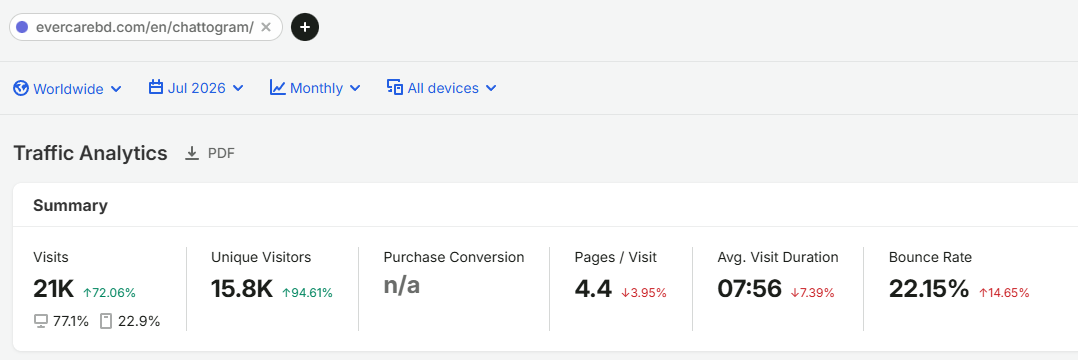This screenshot has width=1078, height=360.
Task: Click the 22.15% bounce rate value
Action: (929, 289)
